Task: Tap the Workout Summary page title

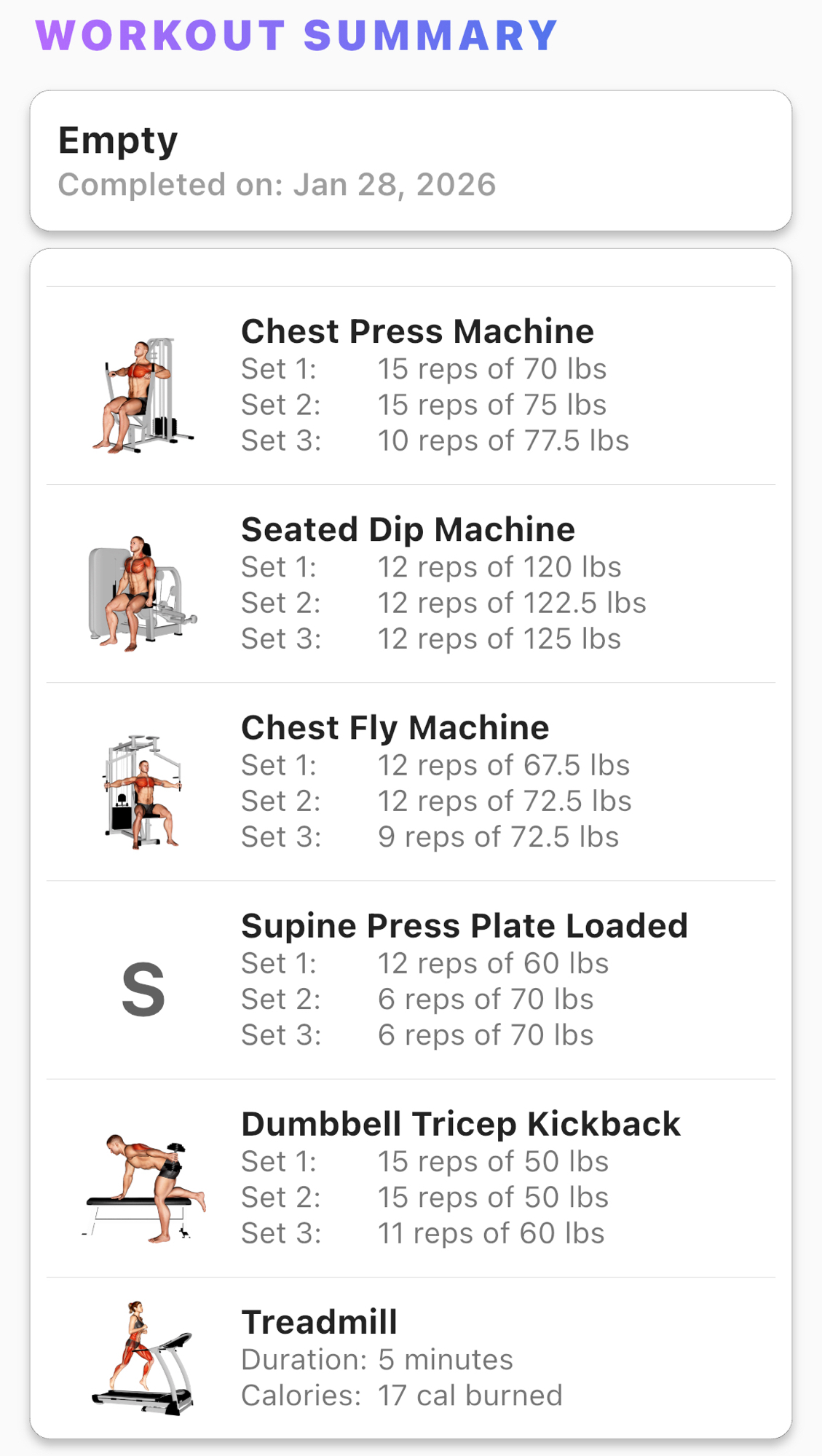Action: click(296, 35)
